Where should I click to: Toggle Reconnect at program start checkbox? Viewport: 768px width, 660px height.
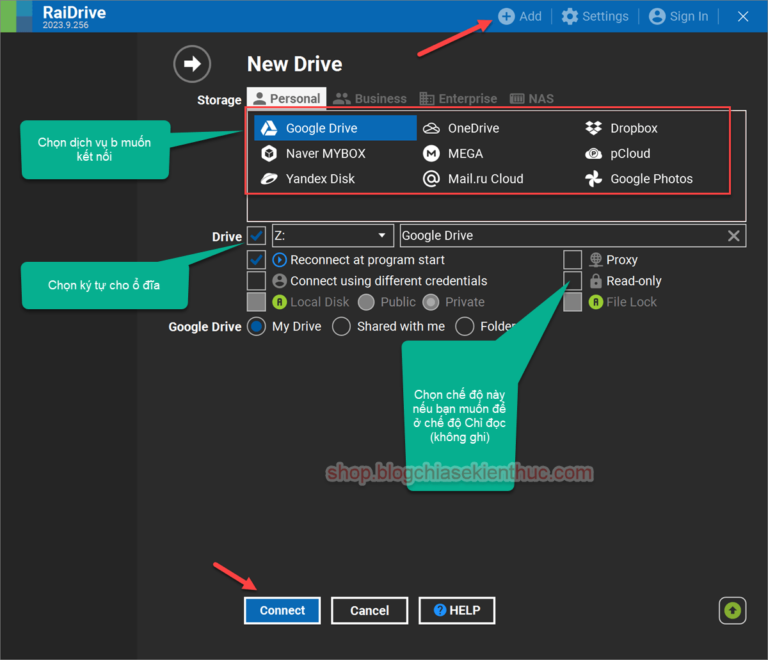[x=257, y=260]
